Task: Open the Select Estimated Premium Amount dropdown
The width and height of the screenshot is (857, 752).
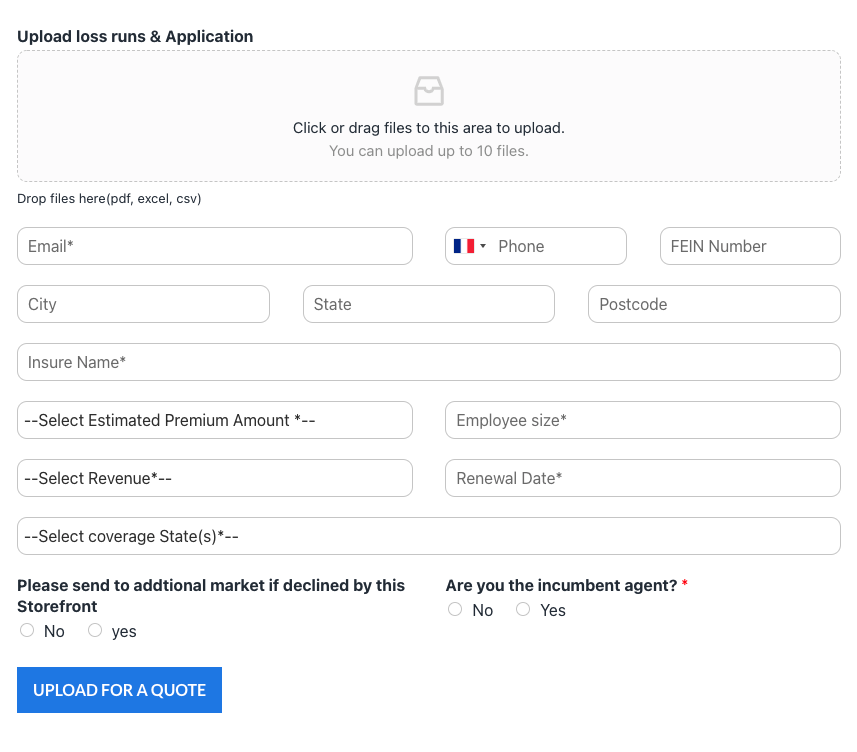Action: click(215, 420)
